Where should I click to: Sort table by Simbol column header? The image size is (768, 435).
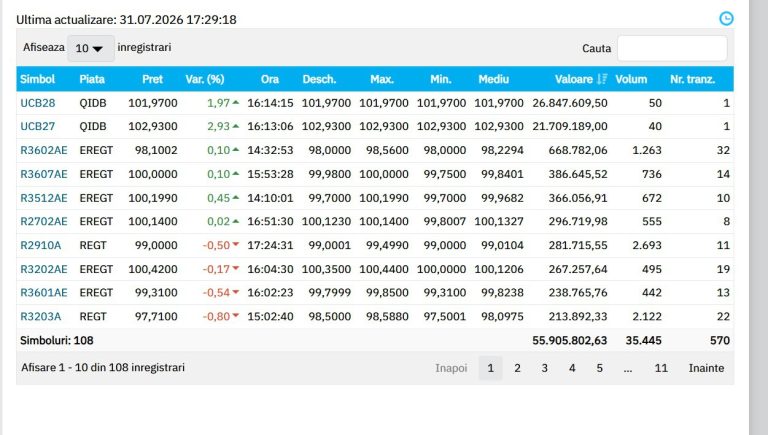click(37, 79)
